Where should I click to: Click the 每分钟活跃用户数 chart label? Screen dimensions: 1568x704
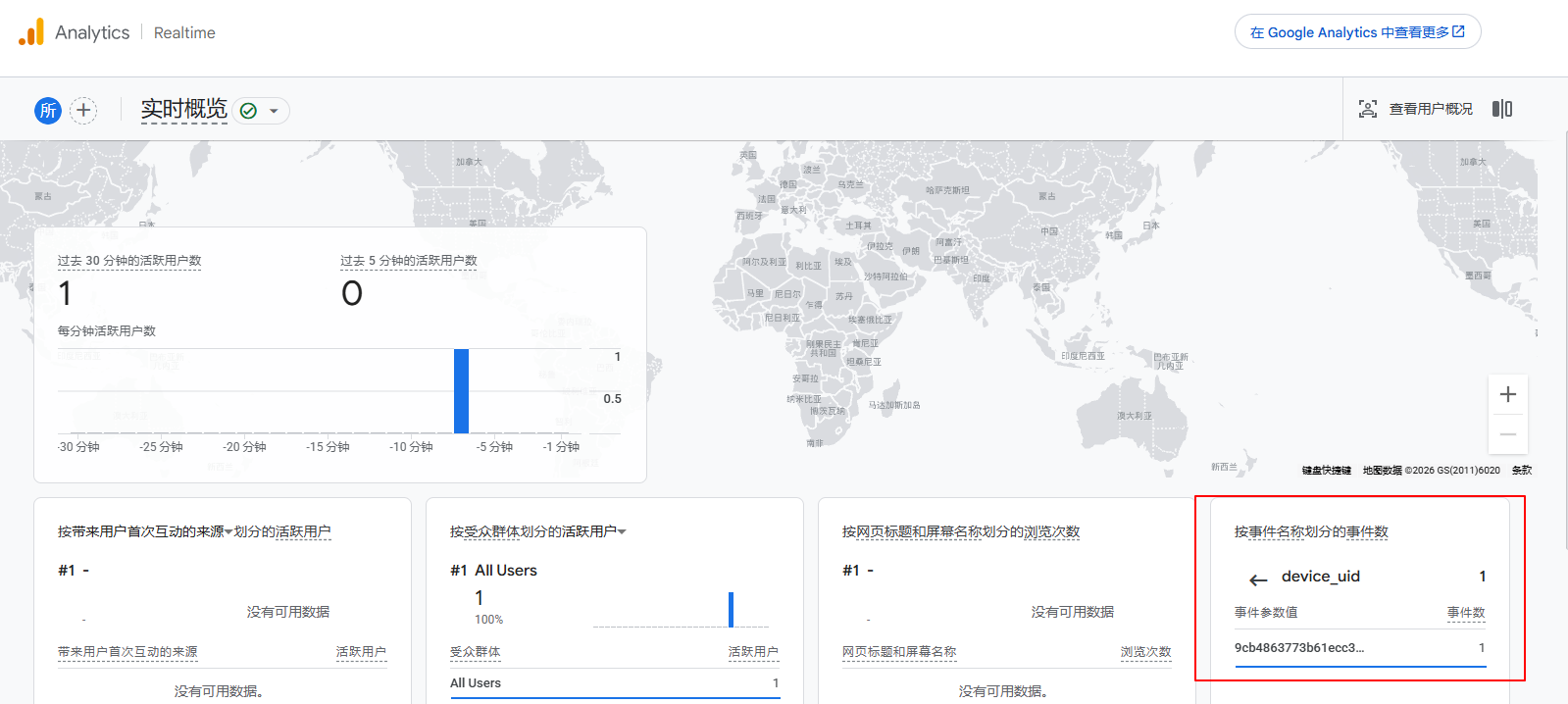(x=107, y=331)
